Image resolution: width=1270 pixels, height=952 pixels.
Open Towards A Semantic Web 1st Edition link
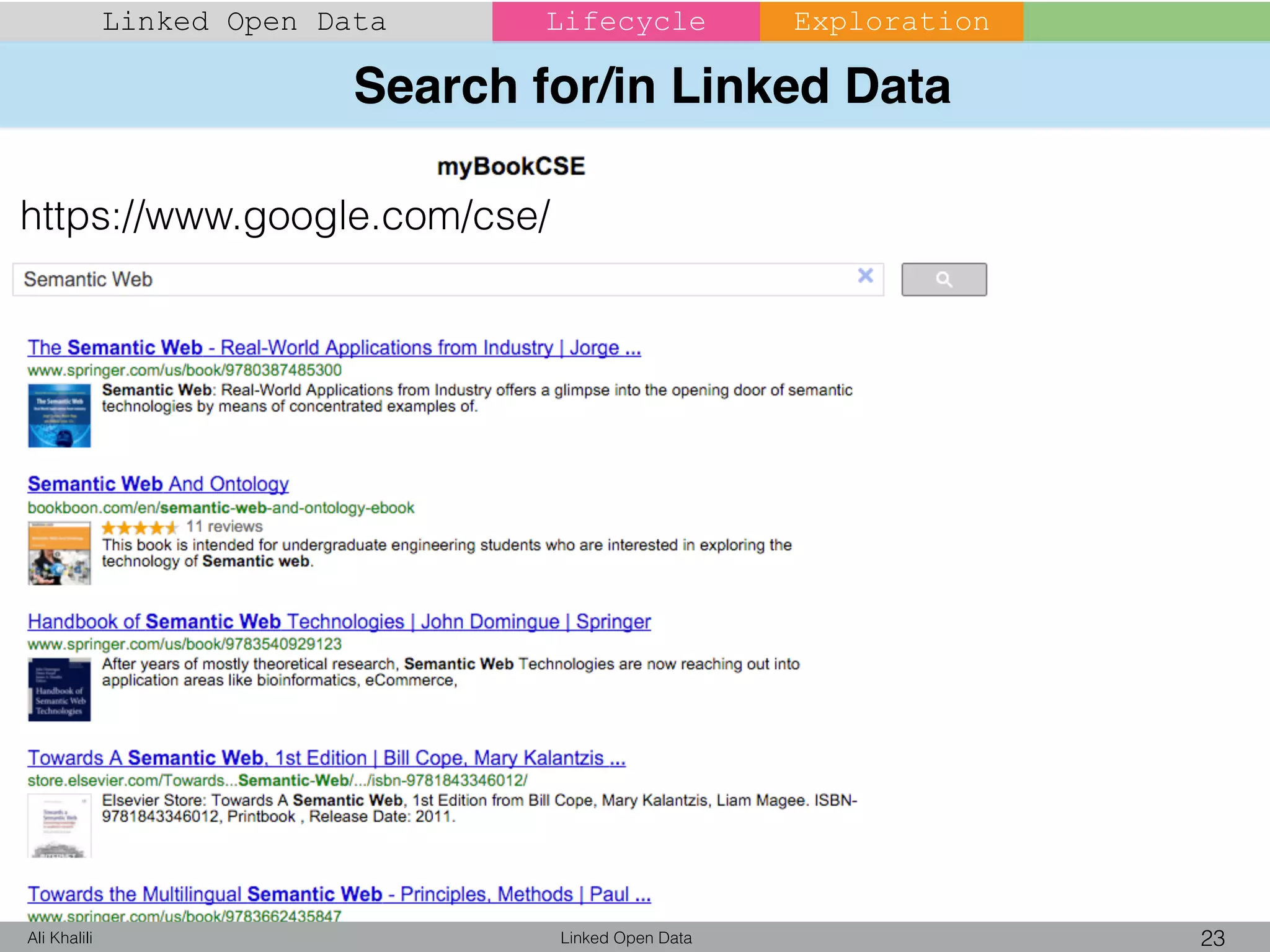click(326, 758)
